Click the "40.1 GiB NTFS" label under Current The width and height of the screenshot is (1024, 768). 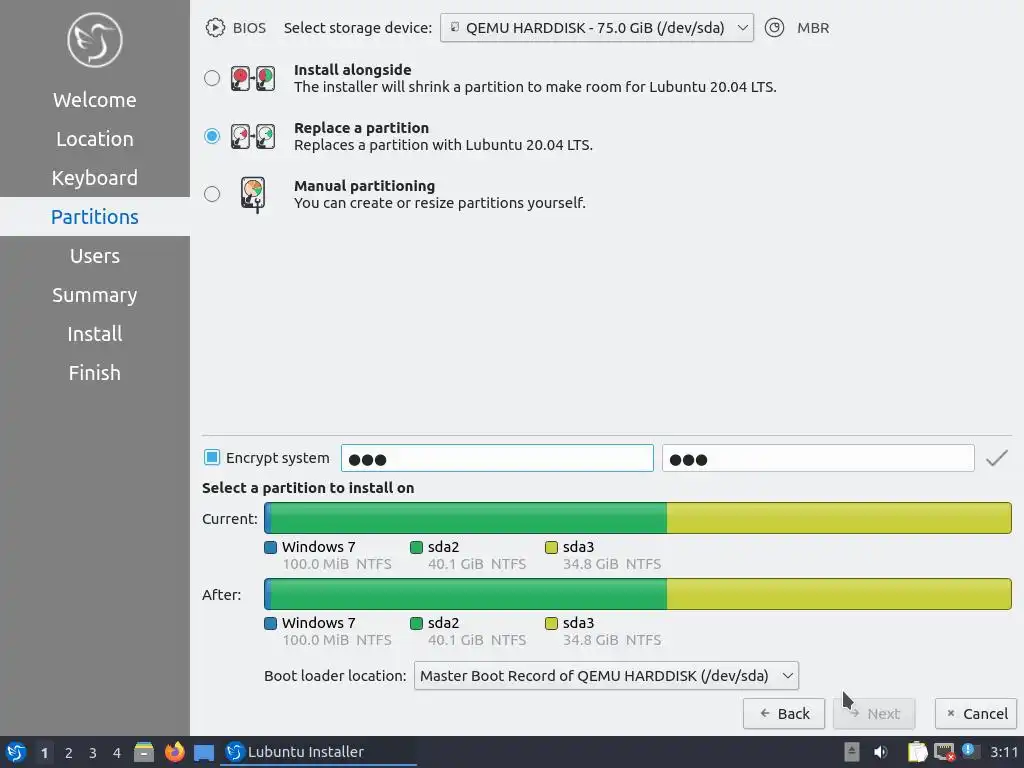click(x=477, y=564)
